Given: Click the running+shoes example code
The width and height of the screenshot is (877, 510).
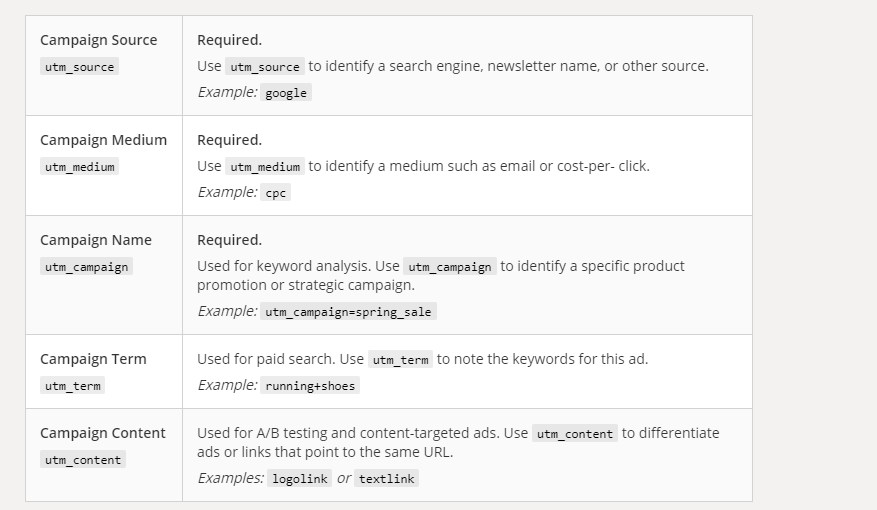Looking at the screenshot, I should pos(310,386).
